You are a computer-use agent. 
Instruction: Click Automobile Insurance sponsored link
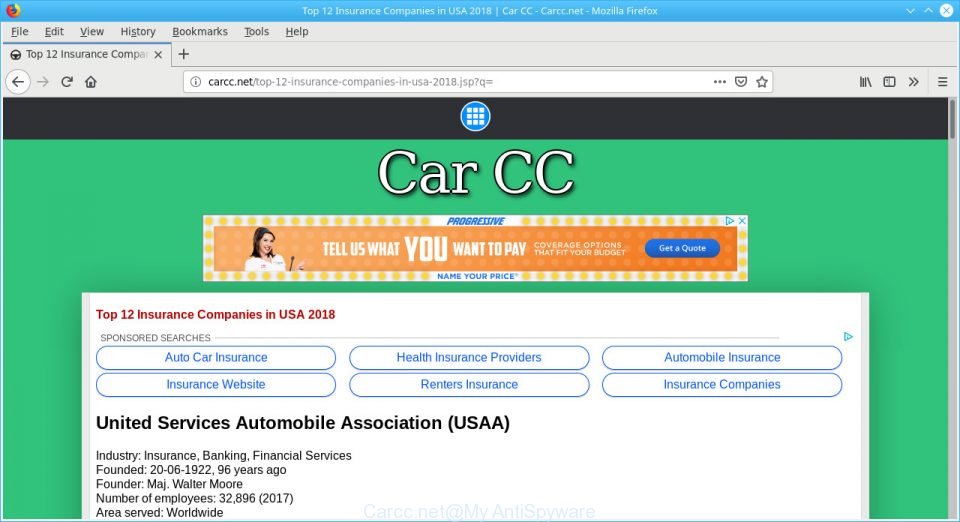click(722, 357)
